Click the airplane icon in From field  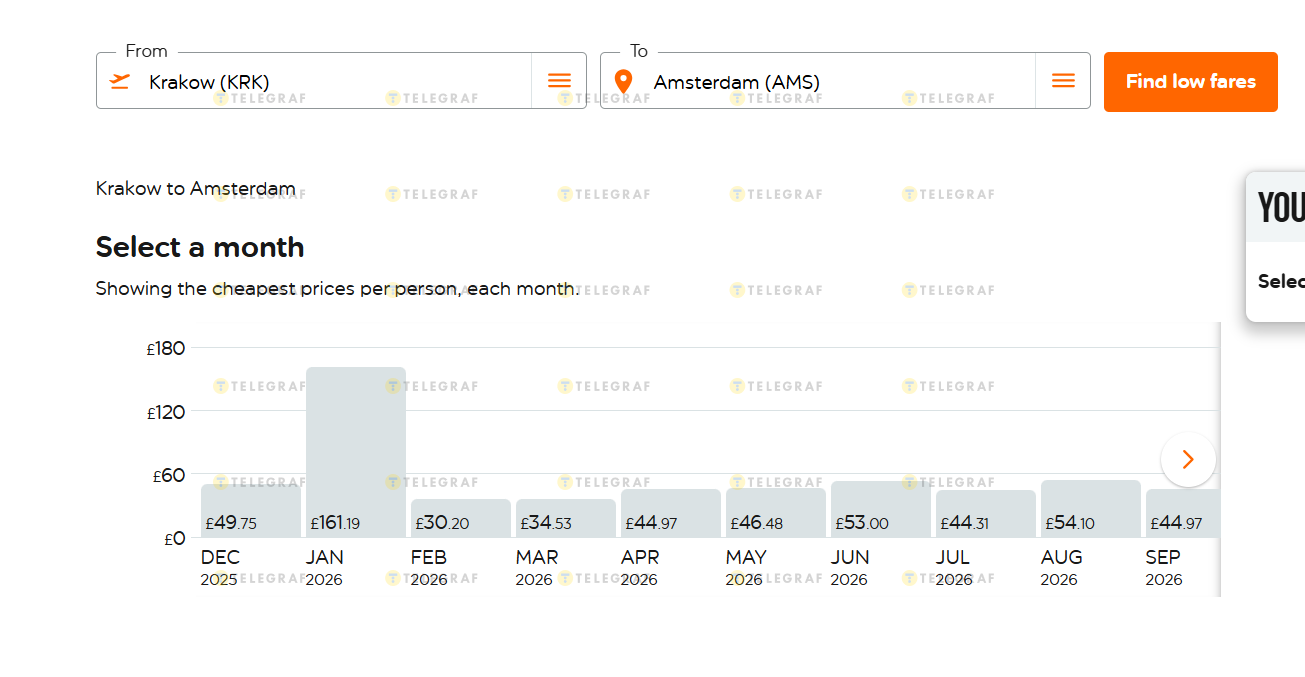click(x=120, y=82)
